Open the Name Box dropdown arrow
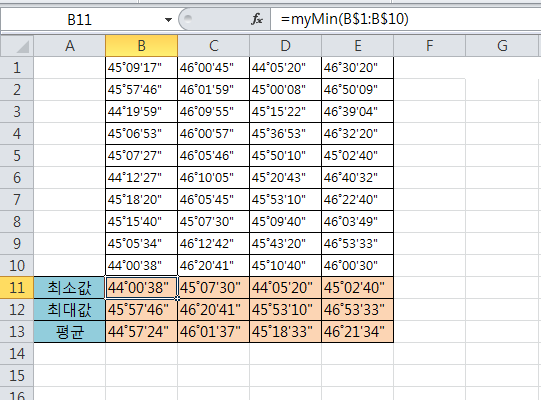The width and height of the screenshot is (541, 400). (x=168, y=20)
